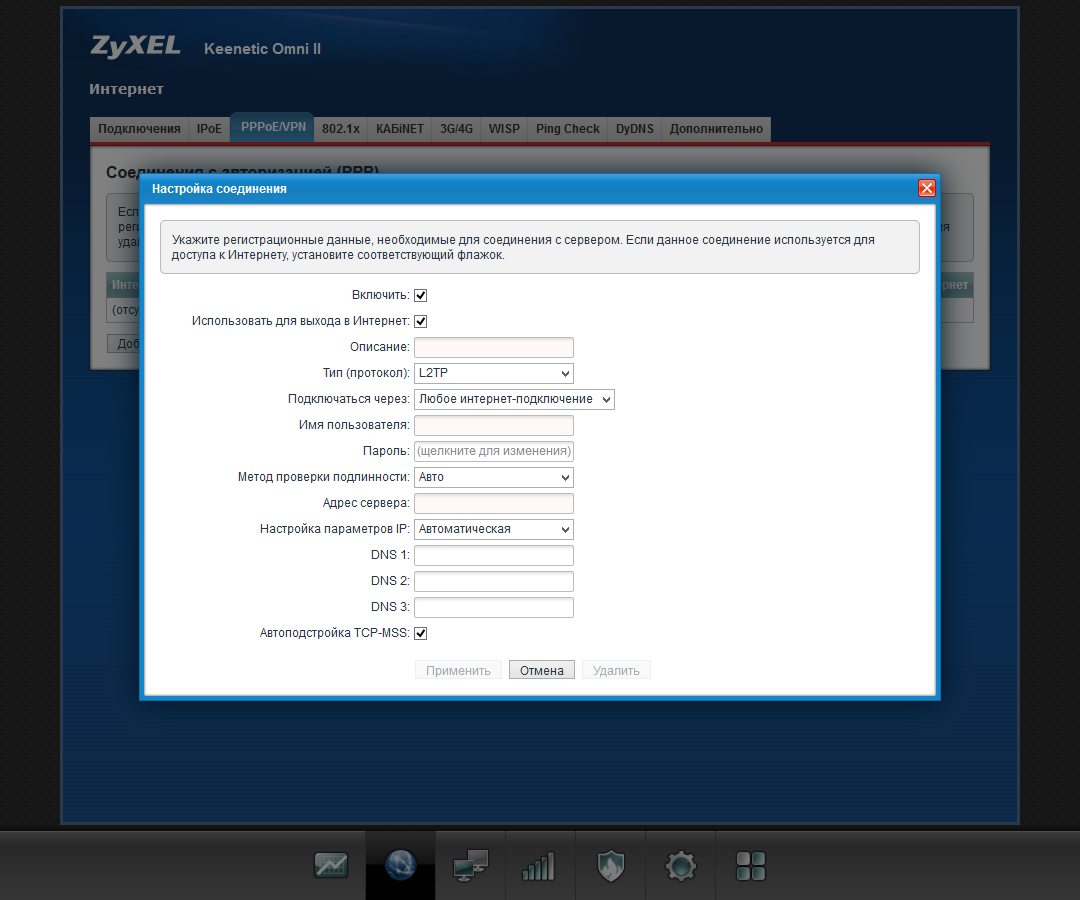Open the Internet globe icon

[401, 865]
